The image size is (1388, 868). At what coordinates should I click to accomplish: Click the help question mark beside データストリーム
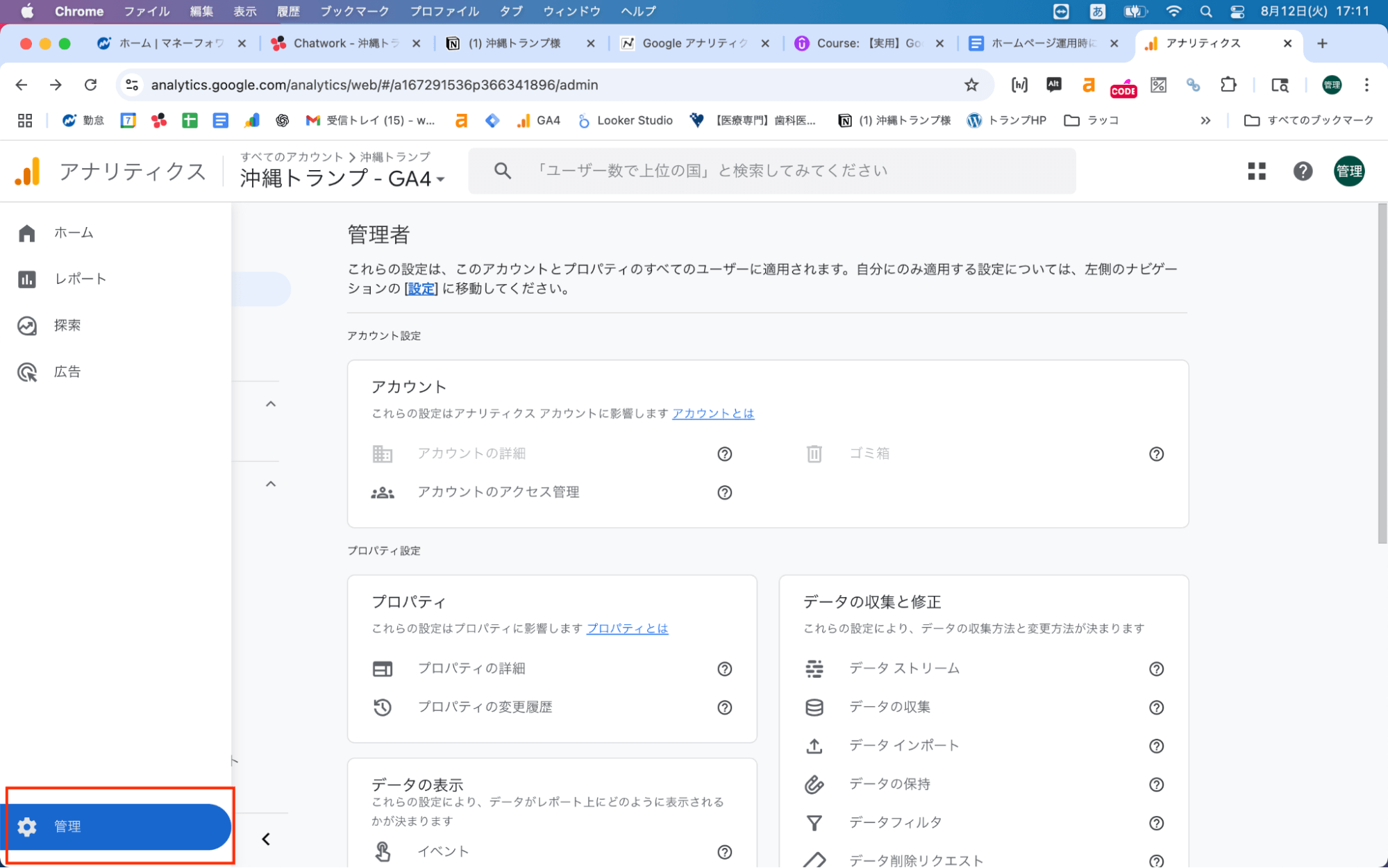1156,669
